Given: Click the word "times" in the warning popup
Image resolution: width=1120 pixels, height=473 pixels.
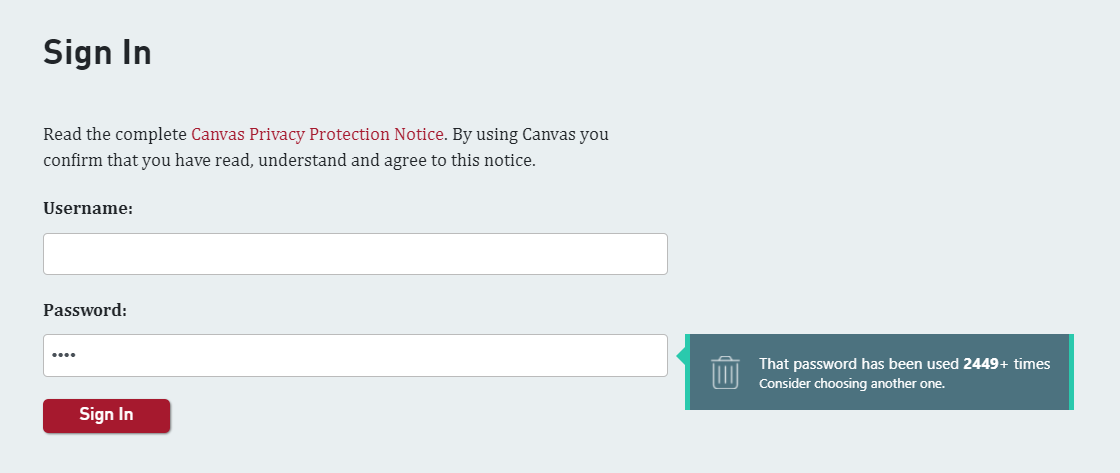Looking at the screenshot, I should coord(1032,364).
